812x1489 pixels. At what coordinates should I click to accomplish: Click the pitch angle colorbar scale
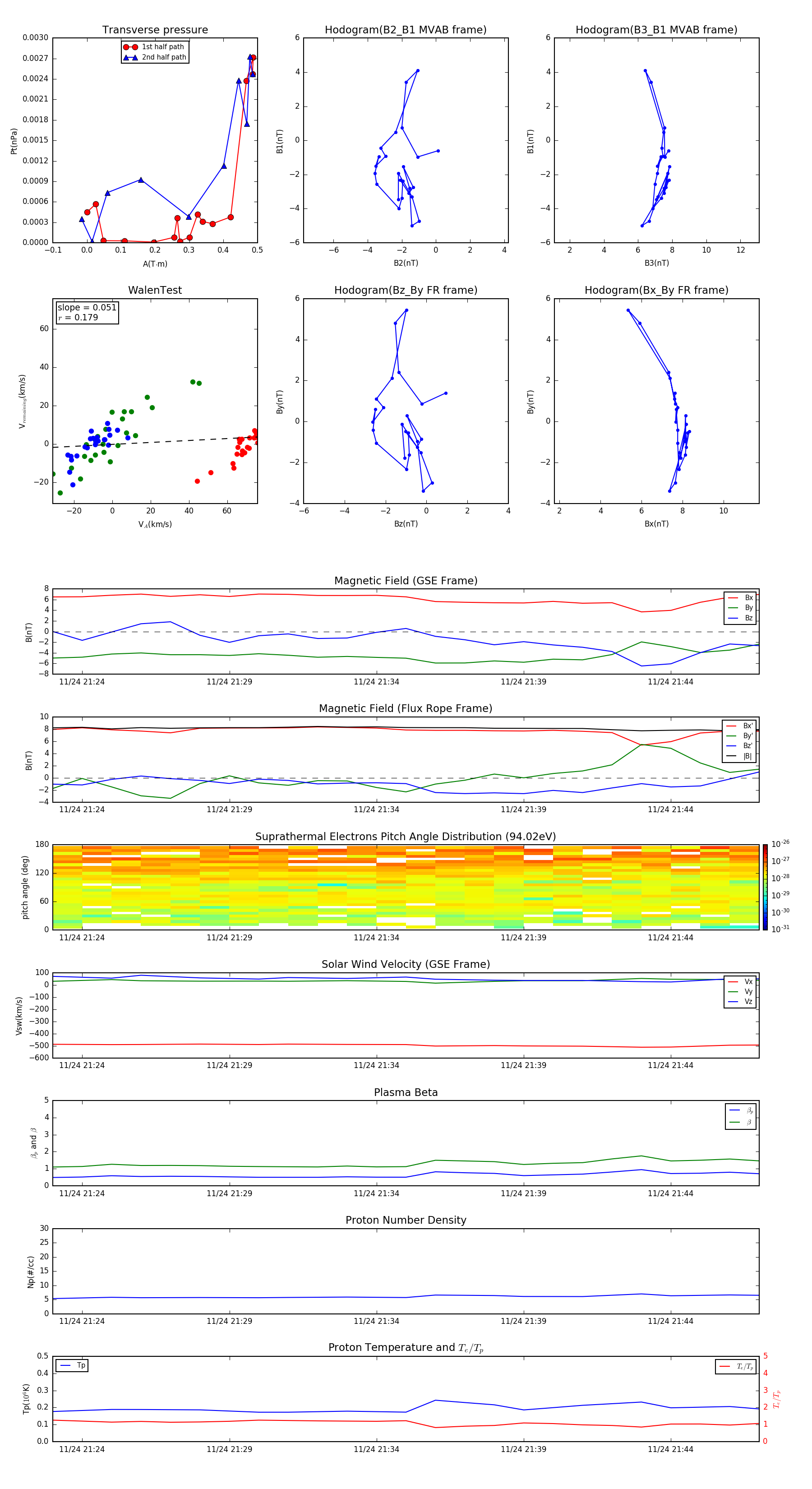(765, 887)
